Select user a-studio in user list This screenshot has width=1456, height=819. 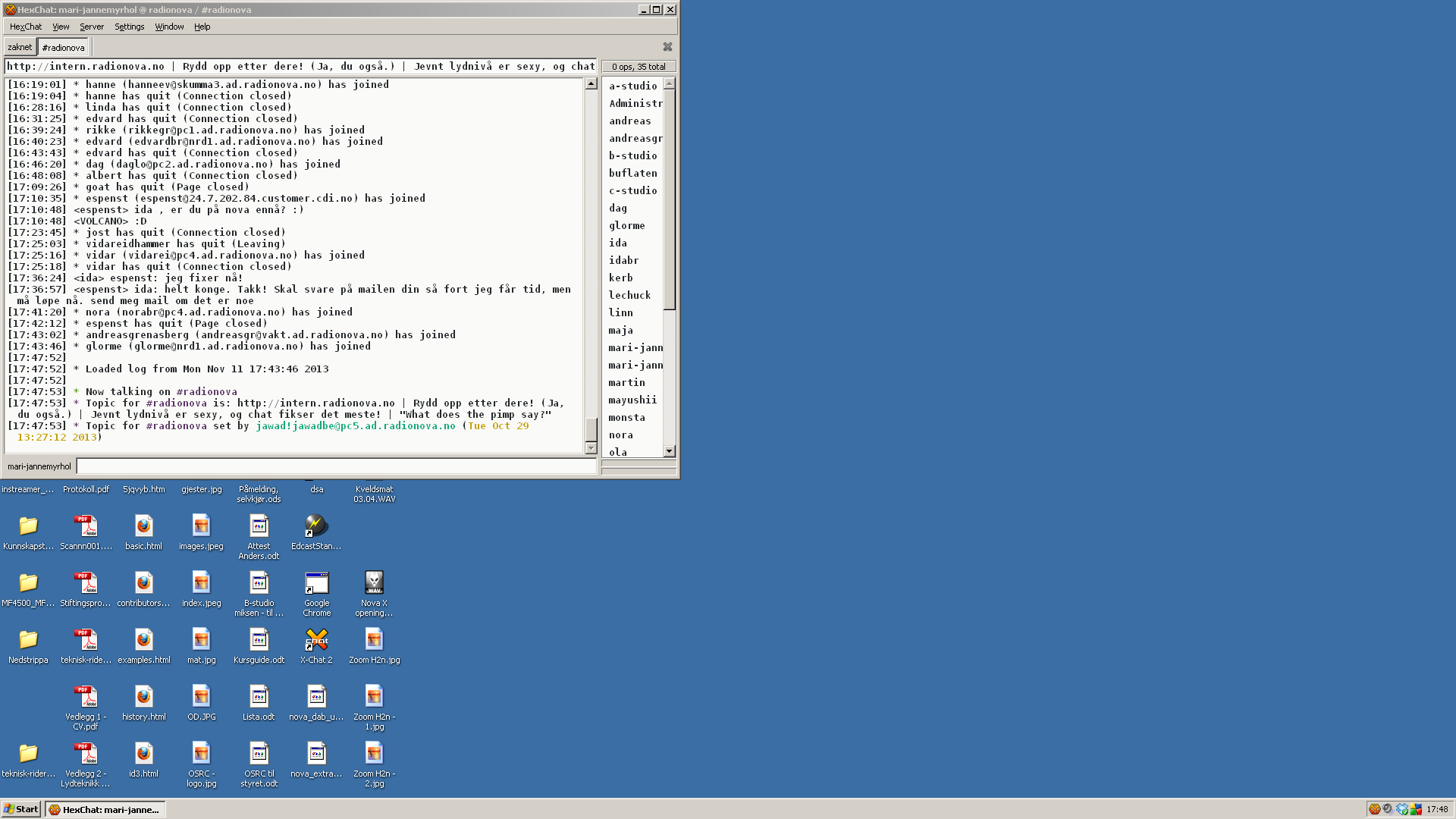pyautogui.click(x=633, y=86)
